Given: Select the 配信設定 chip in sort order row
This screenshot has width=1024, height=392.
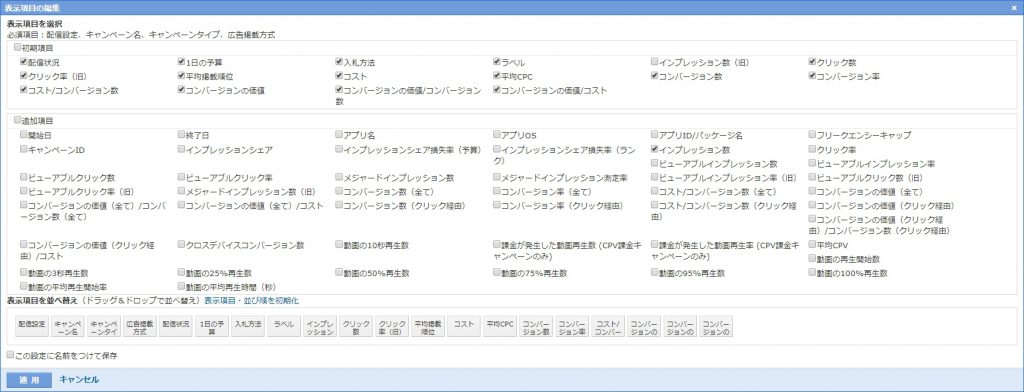Looking at the screenshot, I should click(31, 327).
